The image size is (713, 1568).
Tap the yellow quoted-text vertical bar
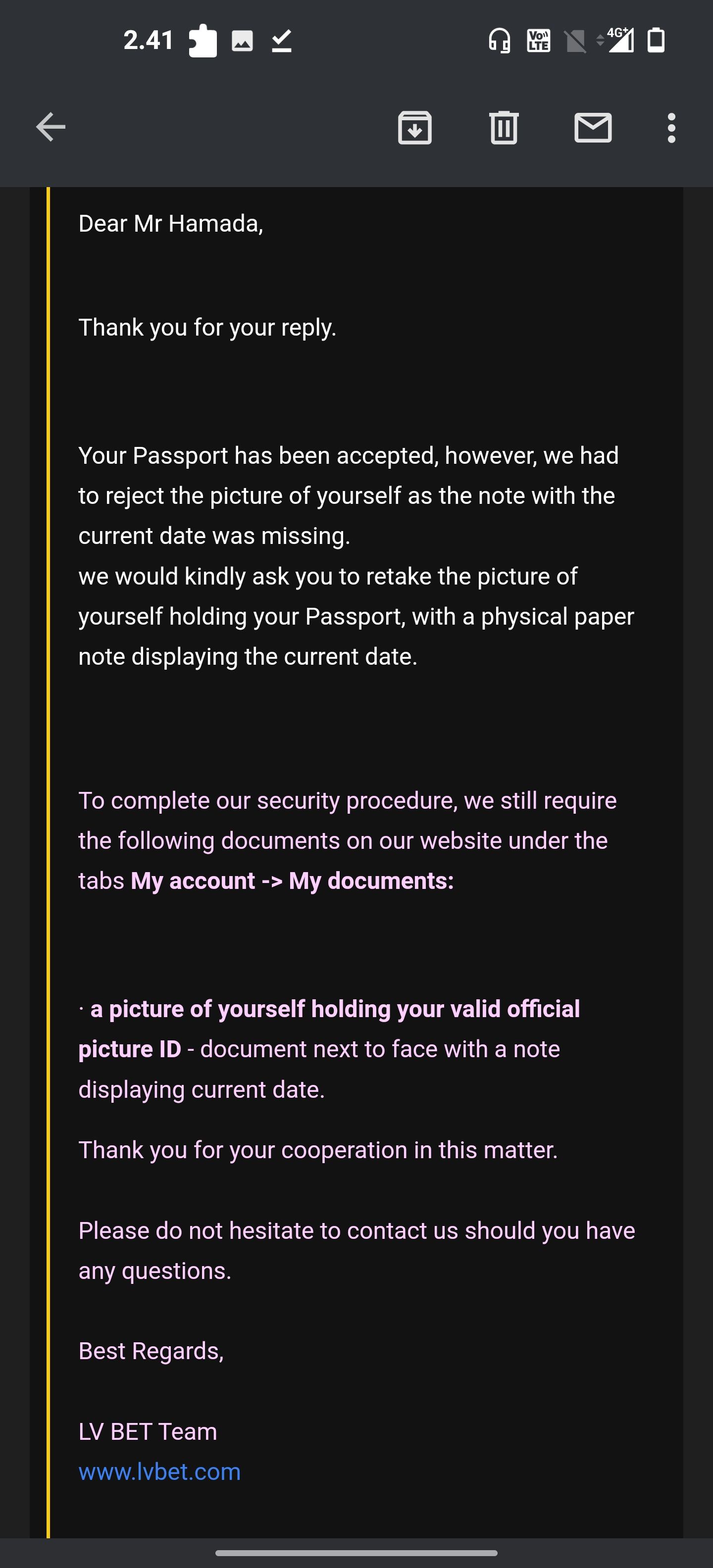pos(48,852)
